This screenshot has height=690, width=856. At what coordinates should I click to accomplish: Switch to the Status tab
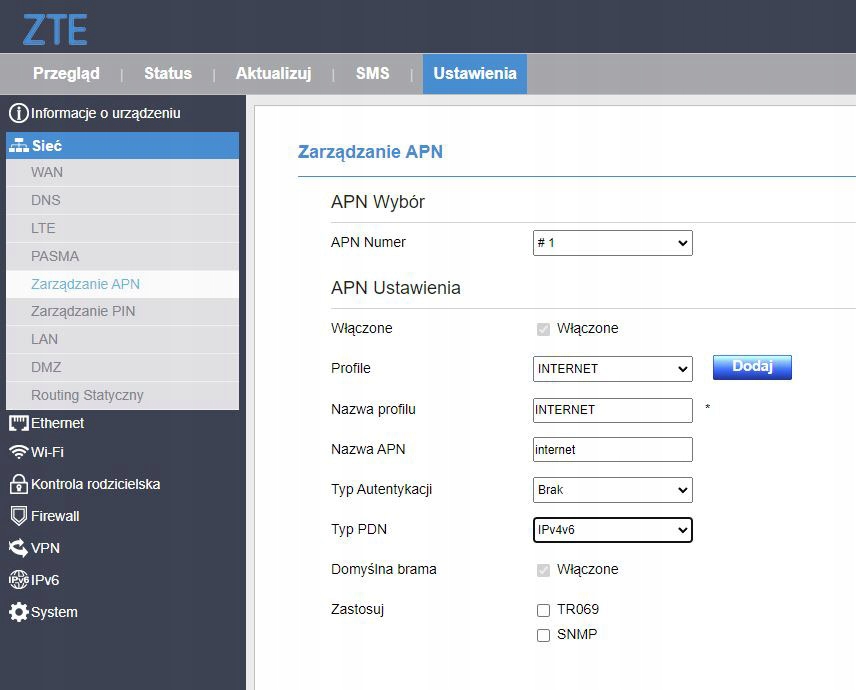(167, 74)
